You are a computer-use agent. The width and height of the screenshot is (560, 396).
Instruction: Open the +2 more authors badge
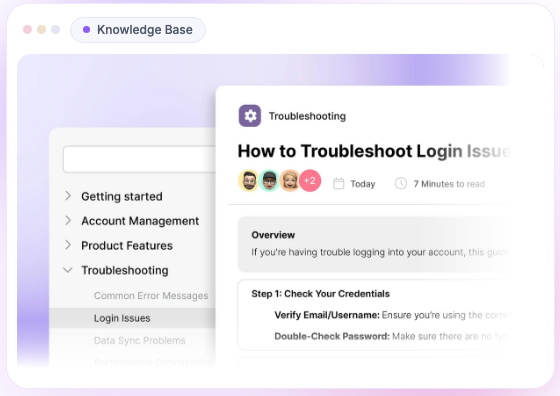point(310,181)
